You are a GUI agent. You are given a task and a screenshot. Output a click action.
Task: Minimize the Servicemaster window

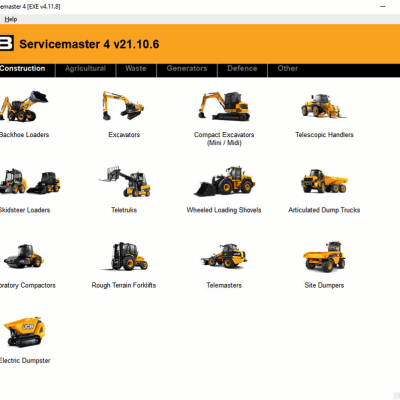click(x=383, y=7)
